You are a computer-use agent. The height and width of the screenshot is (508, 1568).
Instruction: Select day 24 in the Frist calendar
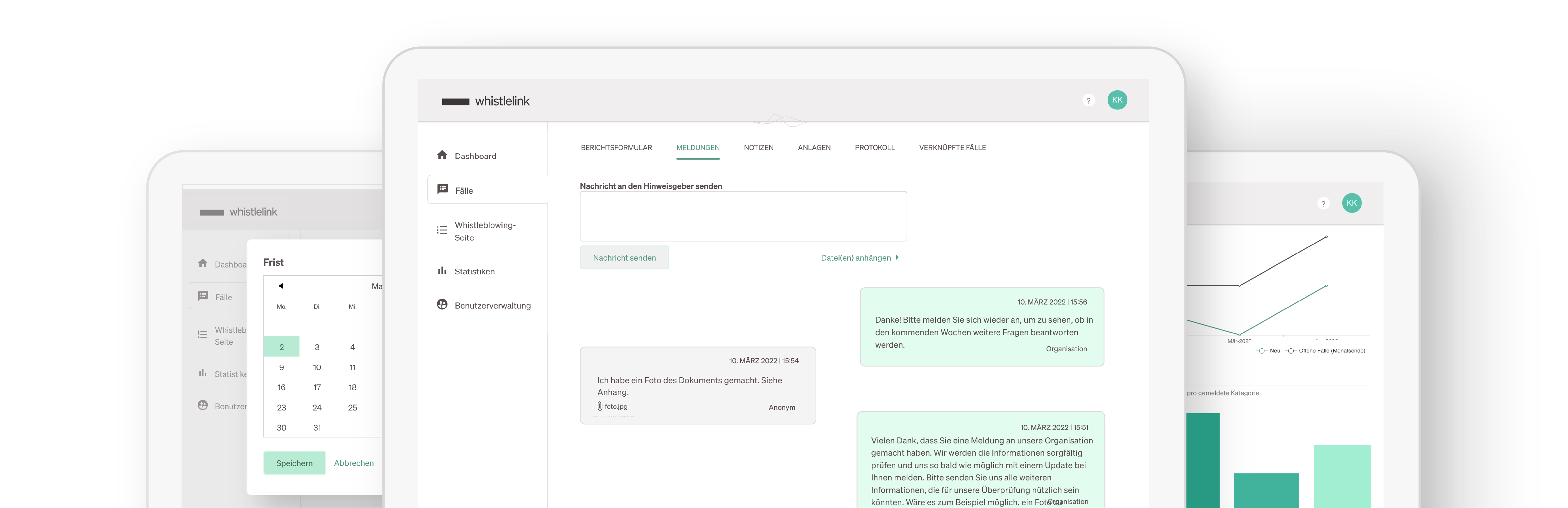[x=317, y=407]
